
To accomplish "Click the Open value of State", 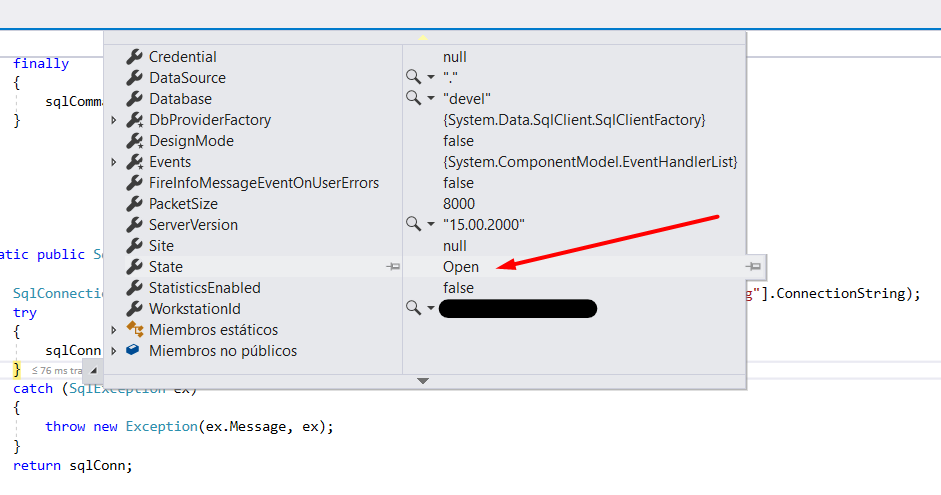I will tap(461, 267).
